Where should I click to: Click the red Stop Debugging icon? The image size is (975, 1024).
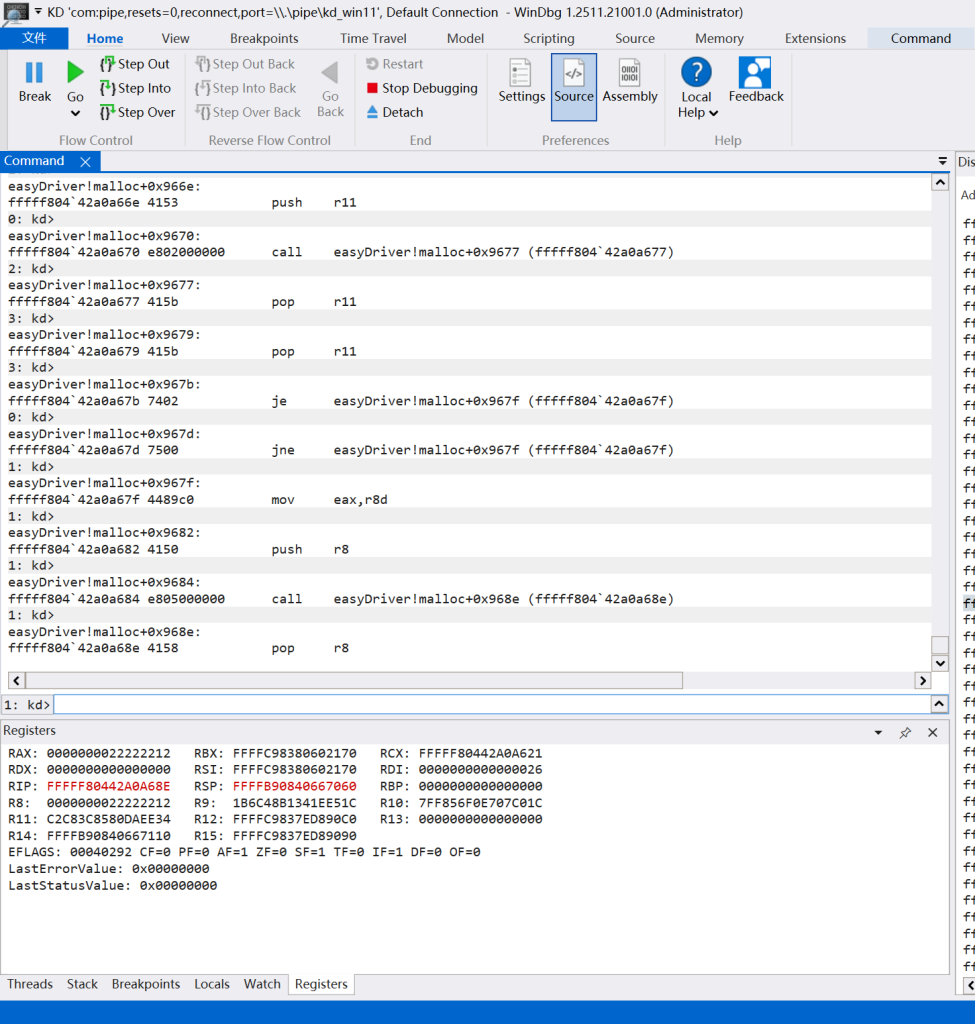[x=372, y=88]
